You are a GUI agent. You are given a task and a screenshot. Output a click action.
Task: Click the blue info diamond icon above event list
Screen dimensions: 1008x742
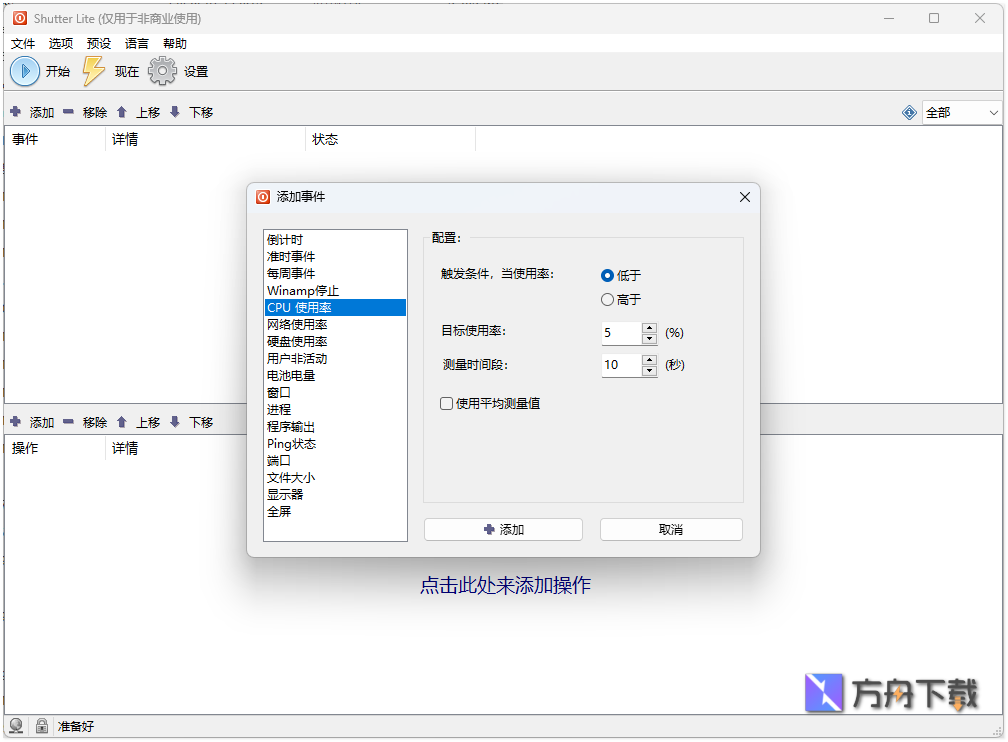[x=908, y=112]
